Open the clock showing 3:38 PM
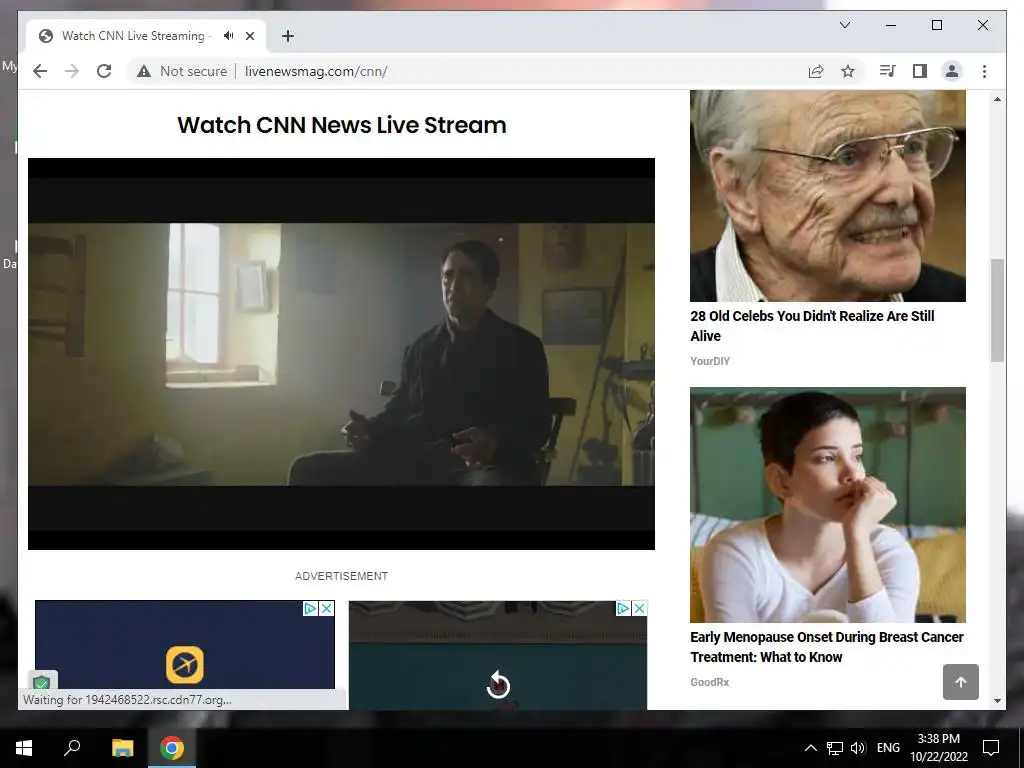Image resolution: width=1024 pixels, height=768 pixels. [938, 748]
